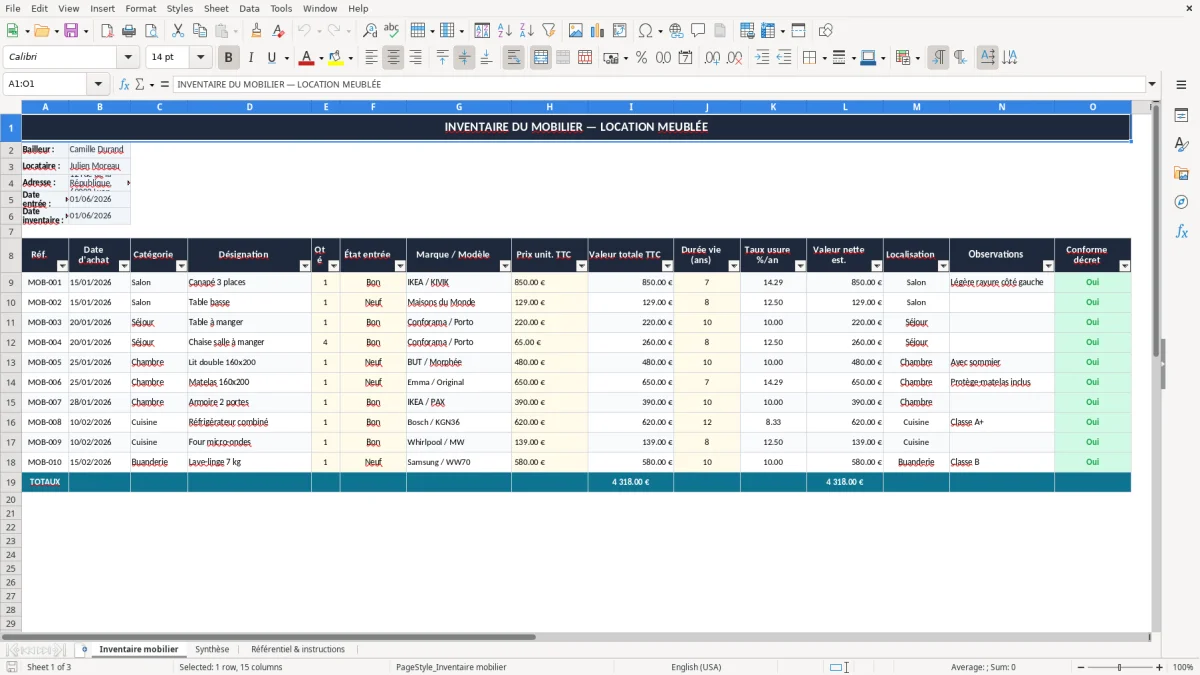Insert a pivot table
The width and height of the screenshot is (1200, 675).
click(620, 31)
